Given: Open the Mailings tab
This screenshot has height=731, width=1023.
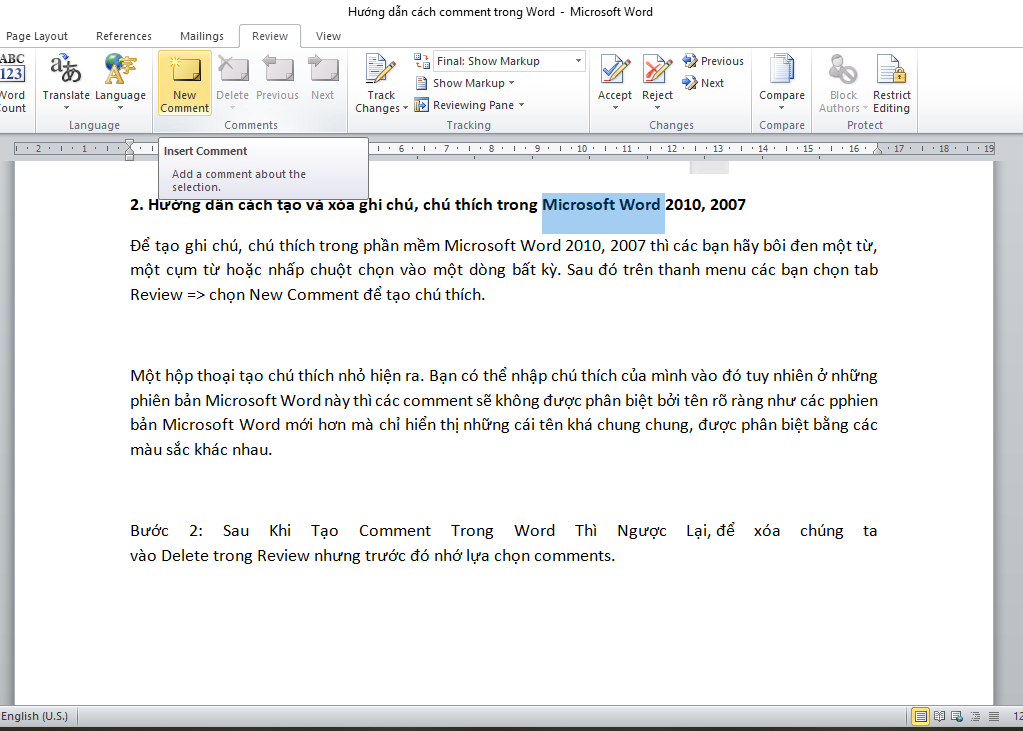Looking at the screenshot, I should [x=201, y=36].
